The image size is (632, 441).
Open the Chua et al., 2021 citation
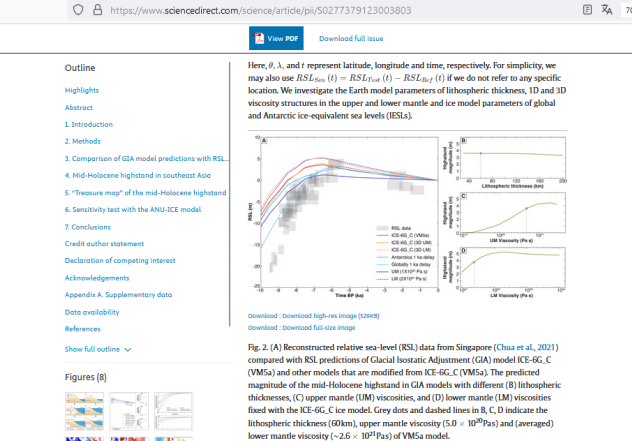coord(526,347)
